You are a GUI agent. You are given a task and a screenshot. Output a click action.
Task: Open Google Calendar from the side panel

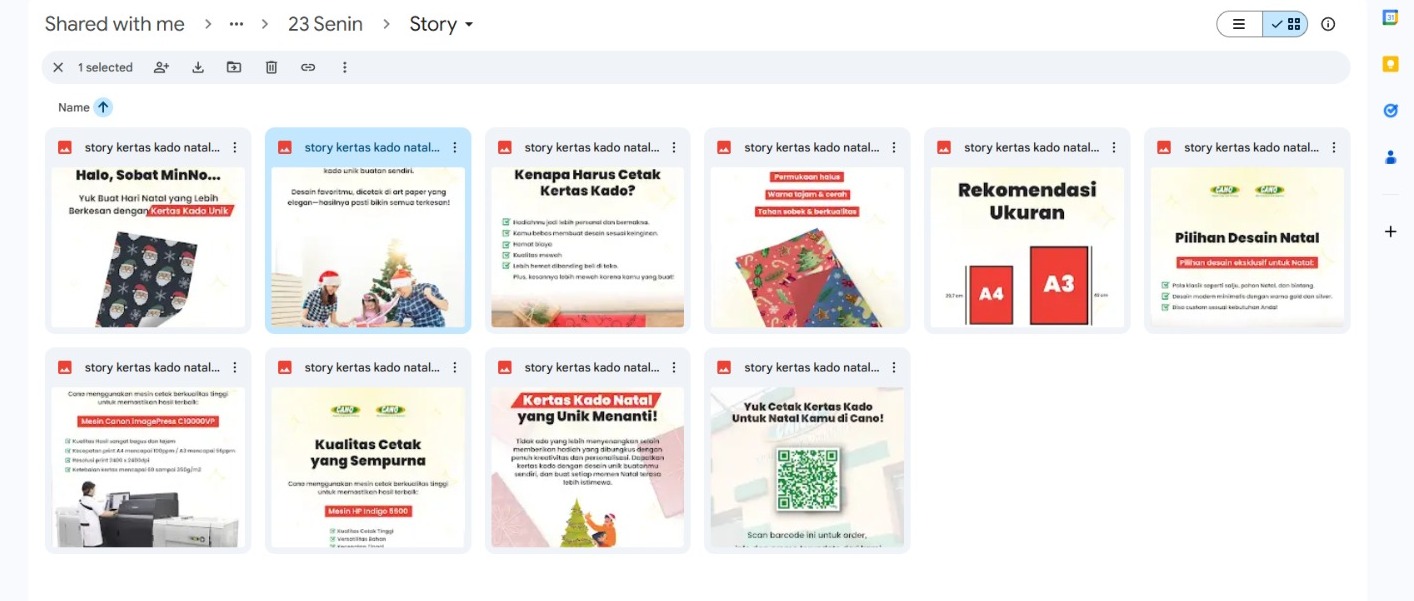point(1390,18)
